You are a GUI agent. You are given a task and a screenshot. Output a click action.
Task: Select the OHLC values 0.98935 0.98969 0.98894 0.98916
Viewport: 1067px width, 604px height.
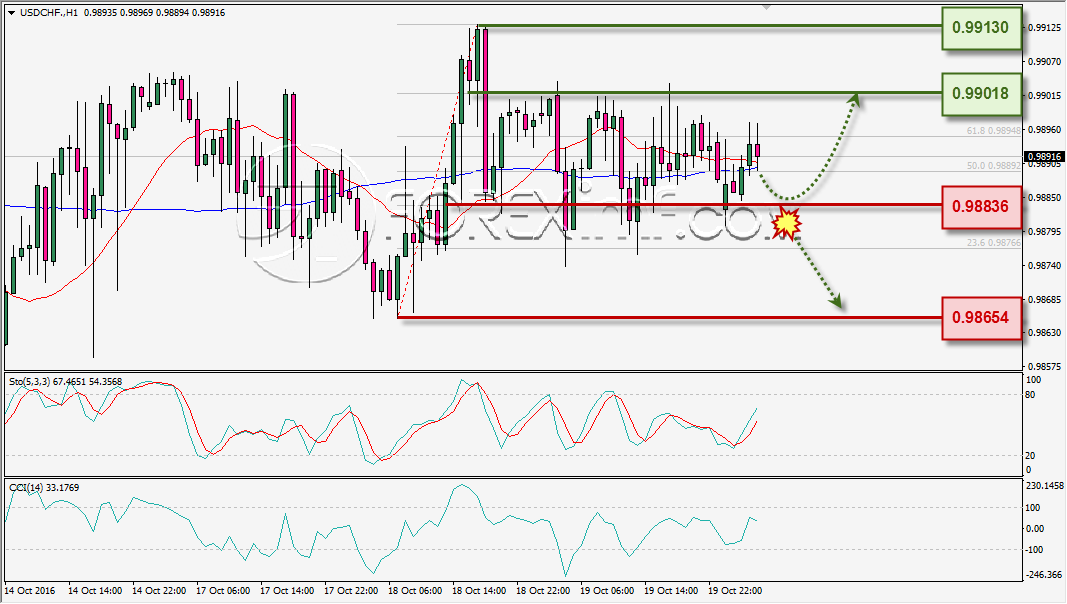[154, 13]
